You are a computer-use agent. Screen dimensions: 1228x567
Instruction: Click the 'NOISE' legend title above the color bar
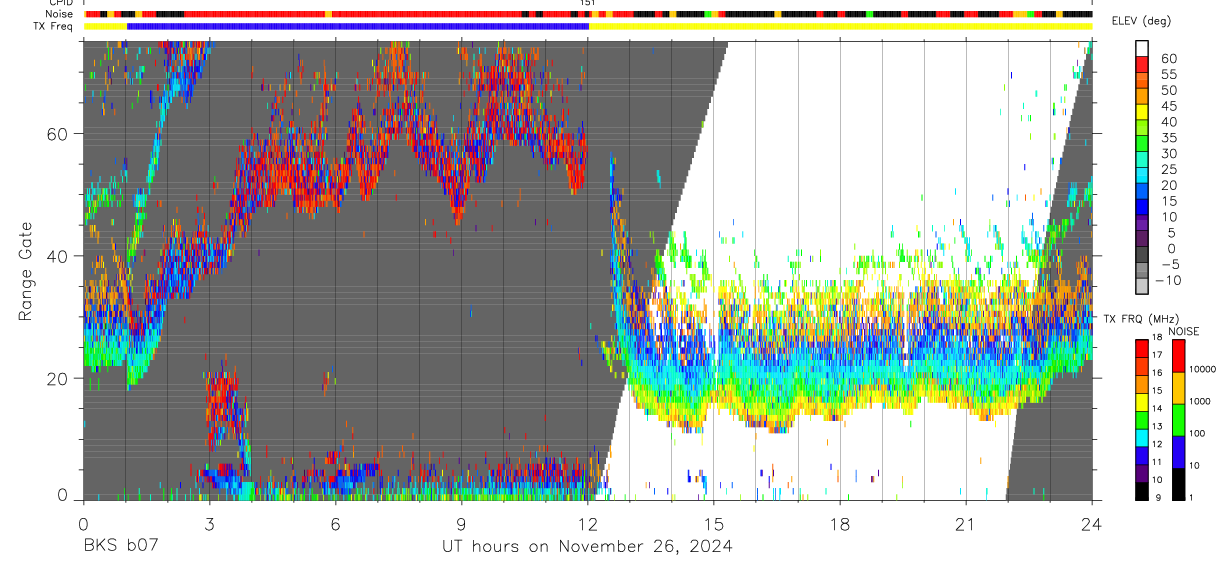1183,331
